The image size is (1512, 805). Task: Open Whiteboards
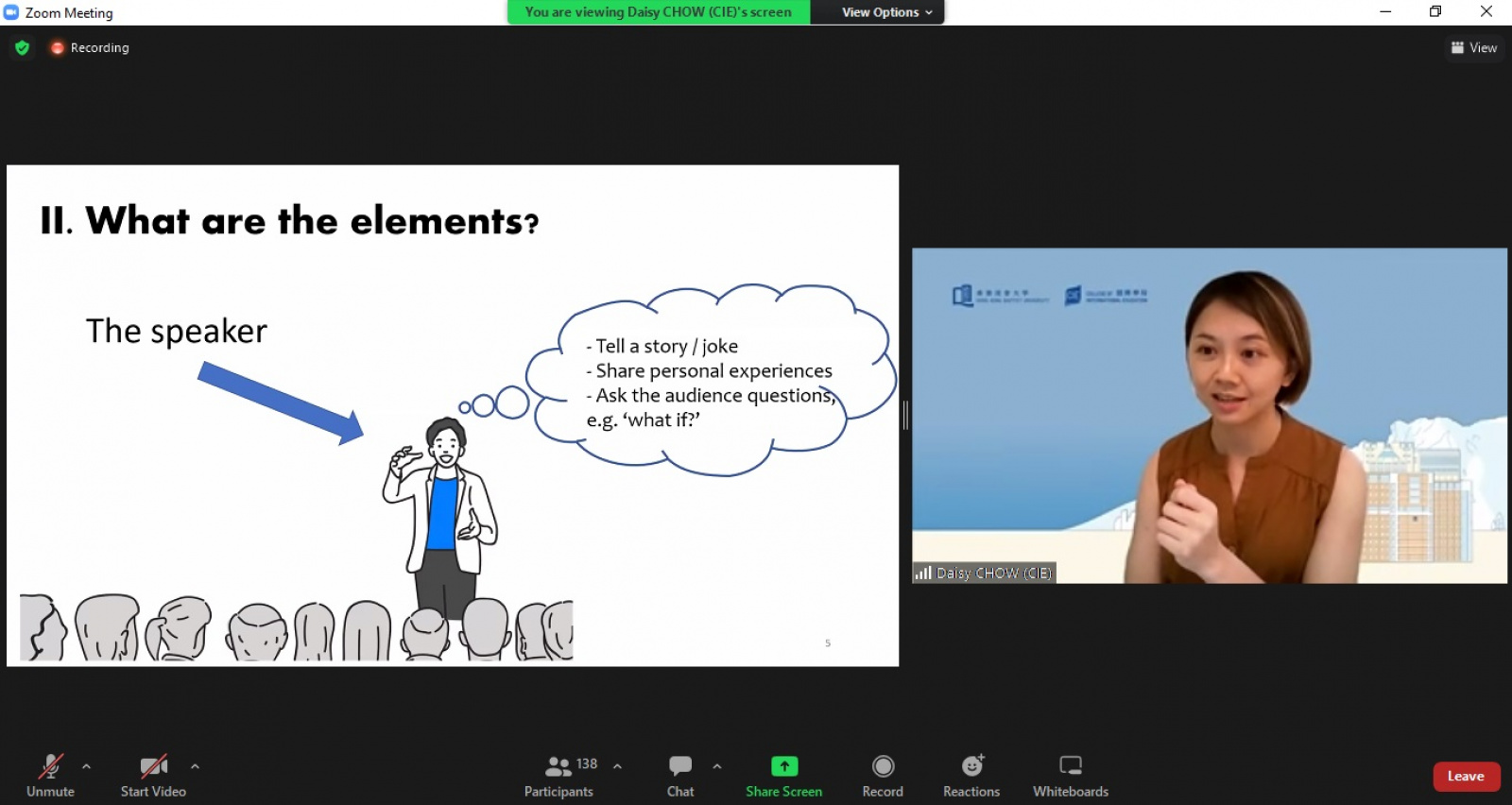pos(1071,775)
